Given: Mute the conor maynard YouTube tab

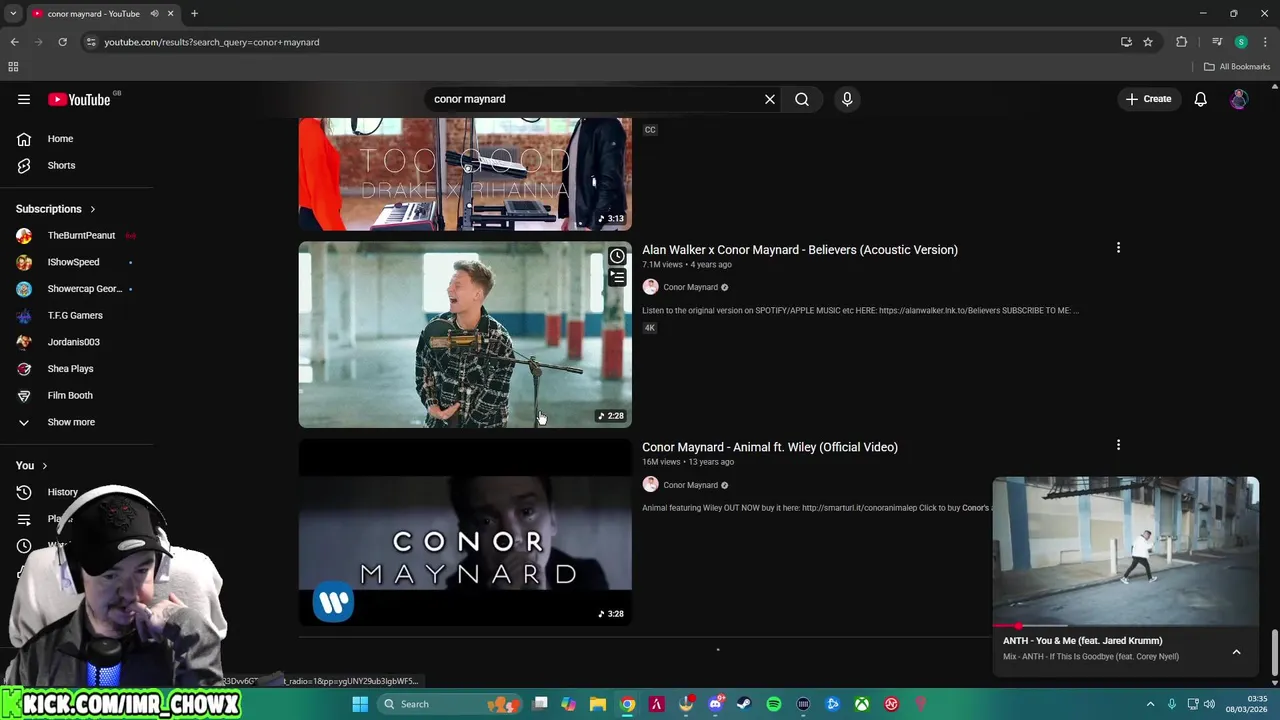Looking at the screenshot, I should 154,14.
